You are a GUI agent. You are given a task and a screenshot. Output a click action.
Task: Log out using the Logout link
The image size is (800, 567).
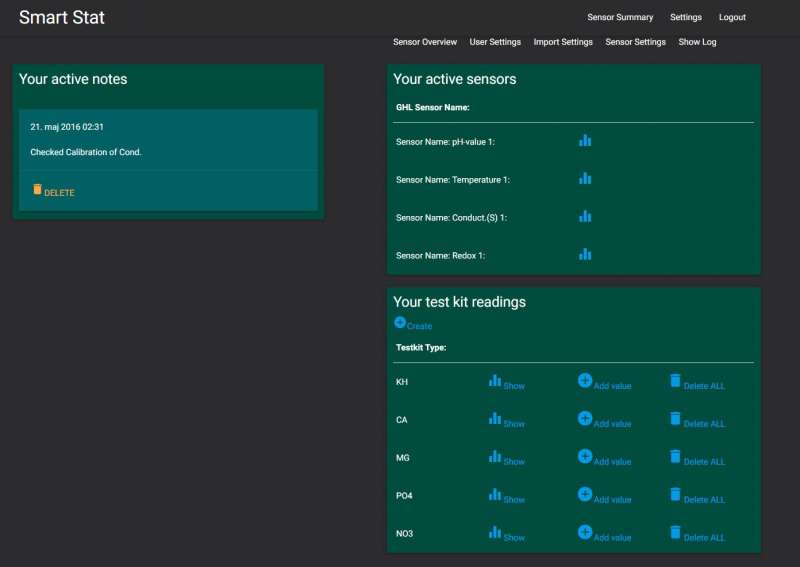pyautogui.click(x=732, y=18)
